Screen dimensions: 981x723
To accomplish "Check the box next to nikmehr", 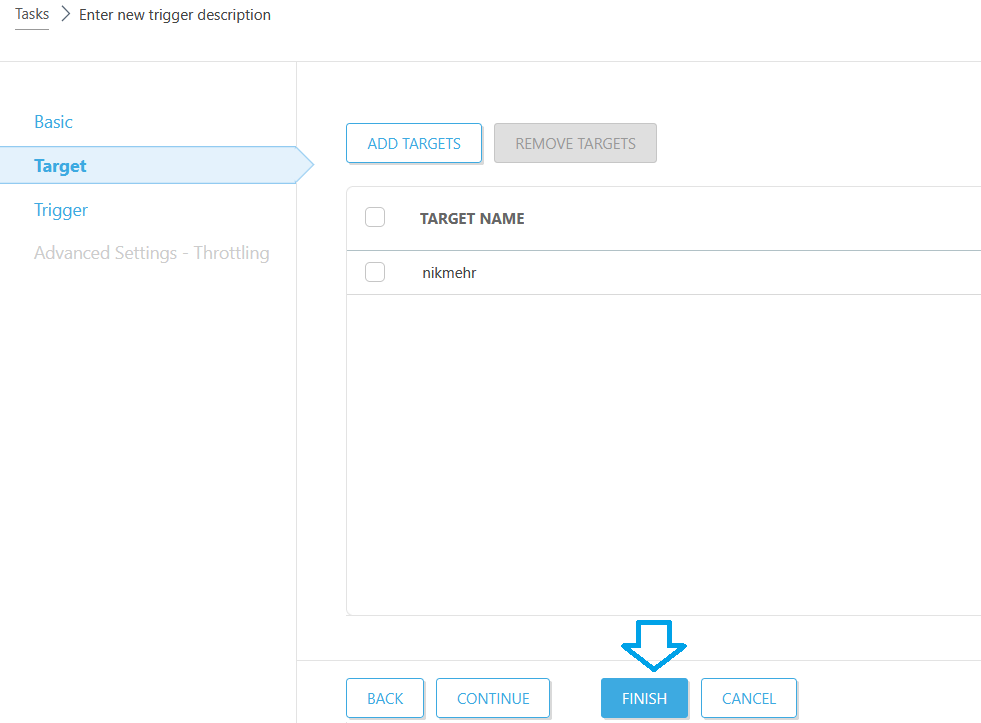I will click(x=375, y=272).
